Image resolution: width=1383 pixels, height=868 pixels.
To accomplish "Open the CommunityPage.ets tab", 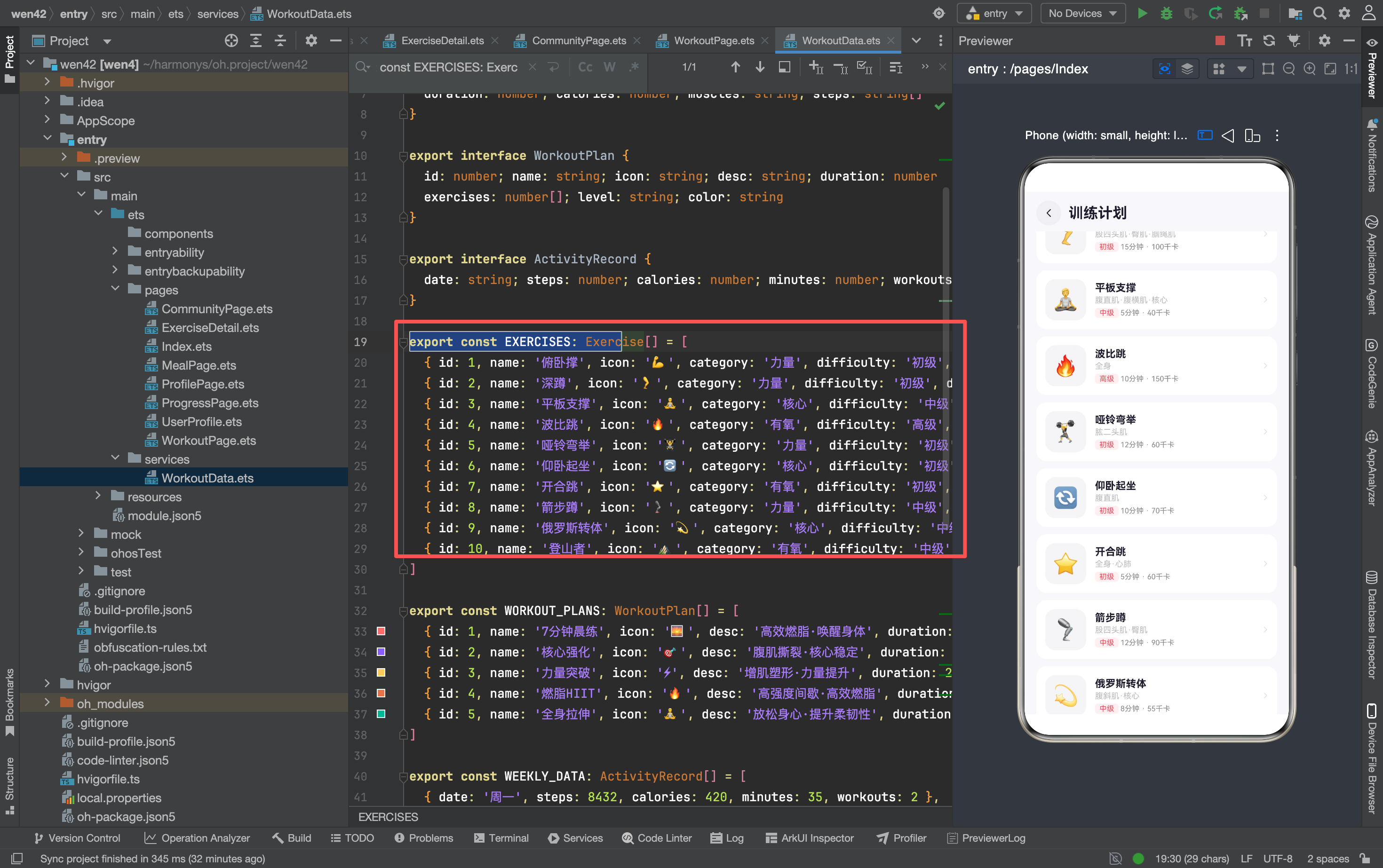I will (578, 40).
